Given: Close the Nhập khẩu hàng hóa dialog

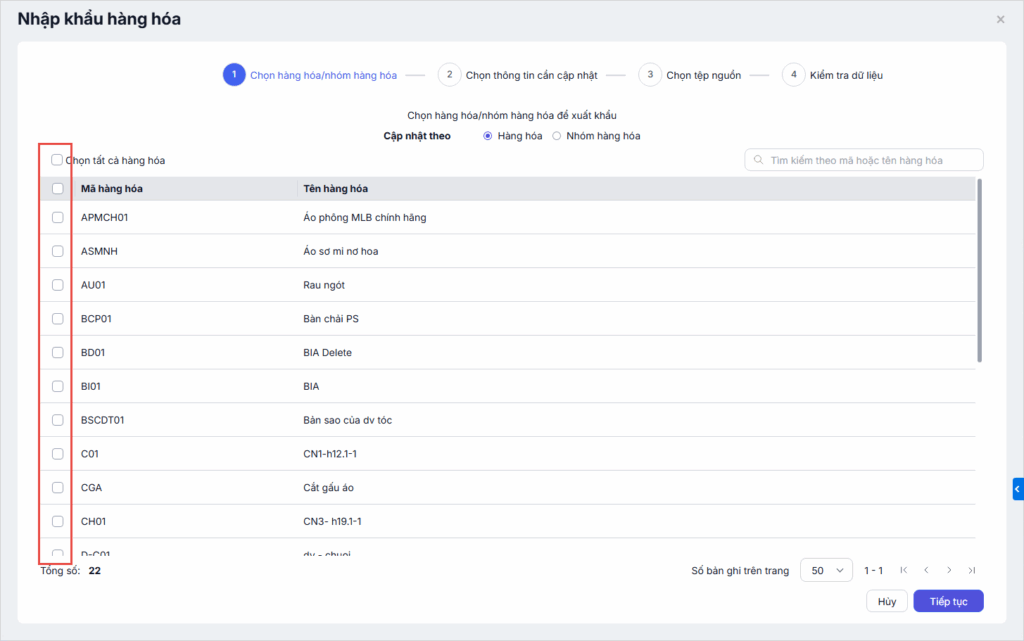Looking at the screenshot, I should [1000, 19].
